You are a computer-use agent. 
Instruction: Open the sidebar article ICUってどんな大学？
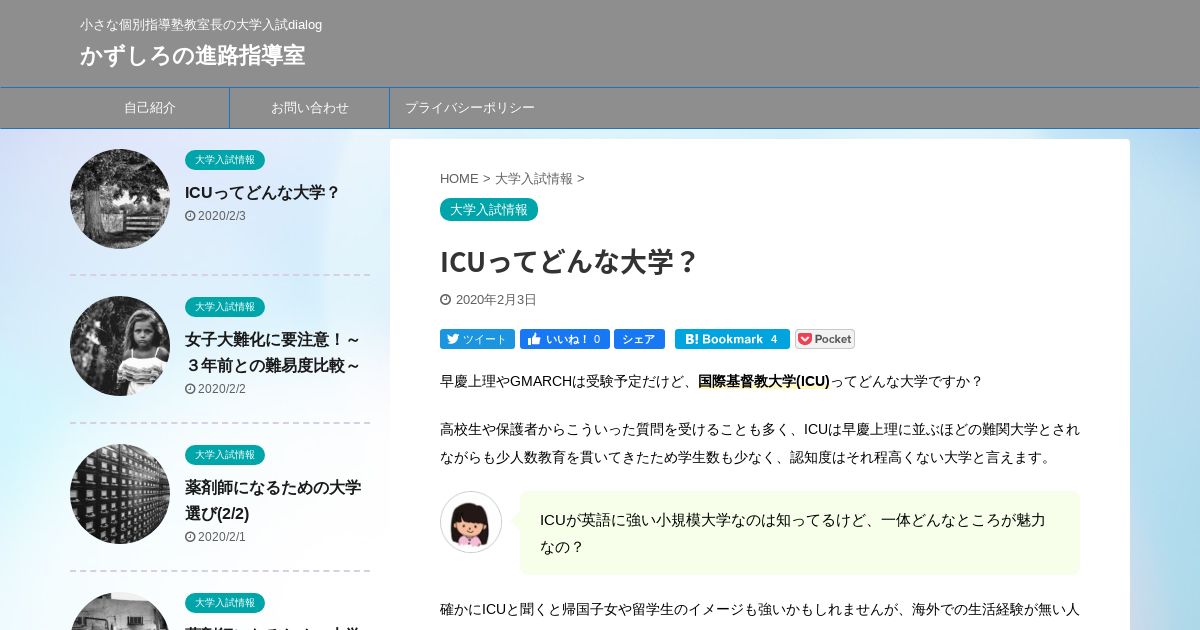click(263, 192)
